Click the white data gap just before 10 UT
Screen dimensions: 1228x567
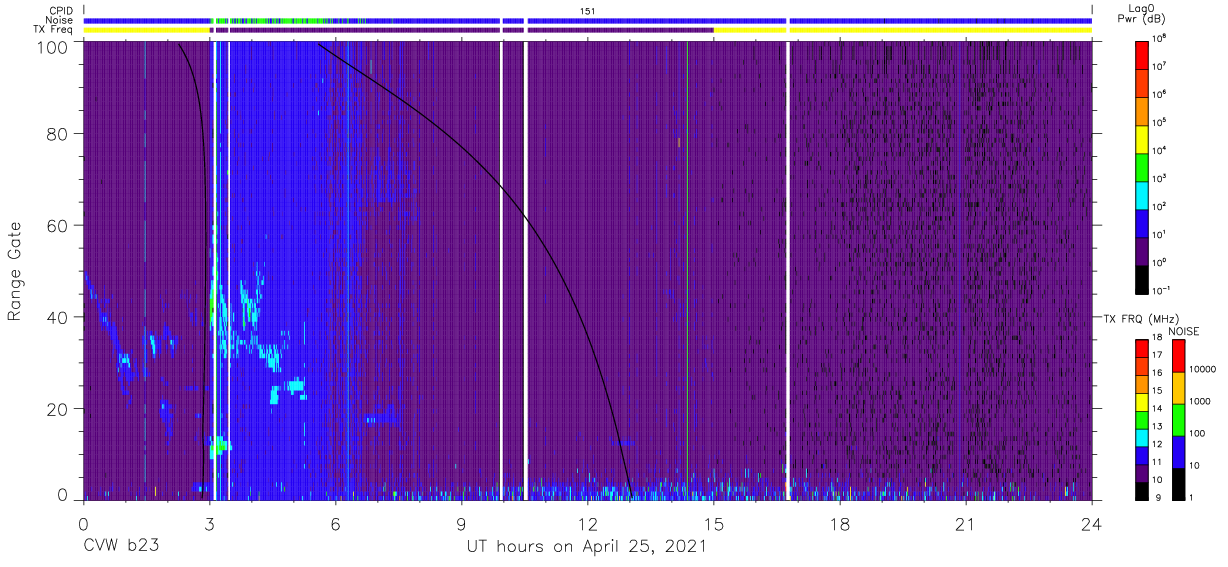click(x=501, y=270)
